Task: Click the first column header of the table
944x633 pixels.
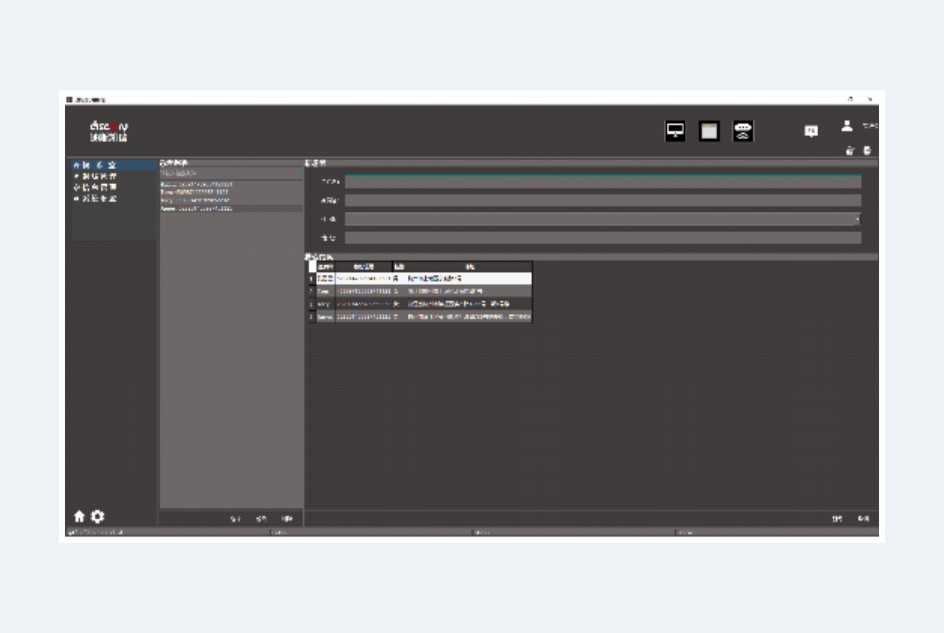Action: coord(325,267)
